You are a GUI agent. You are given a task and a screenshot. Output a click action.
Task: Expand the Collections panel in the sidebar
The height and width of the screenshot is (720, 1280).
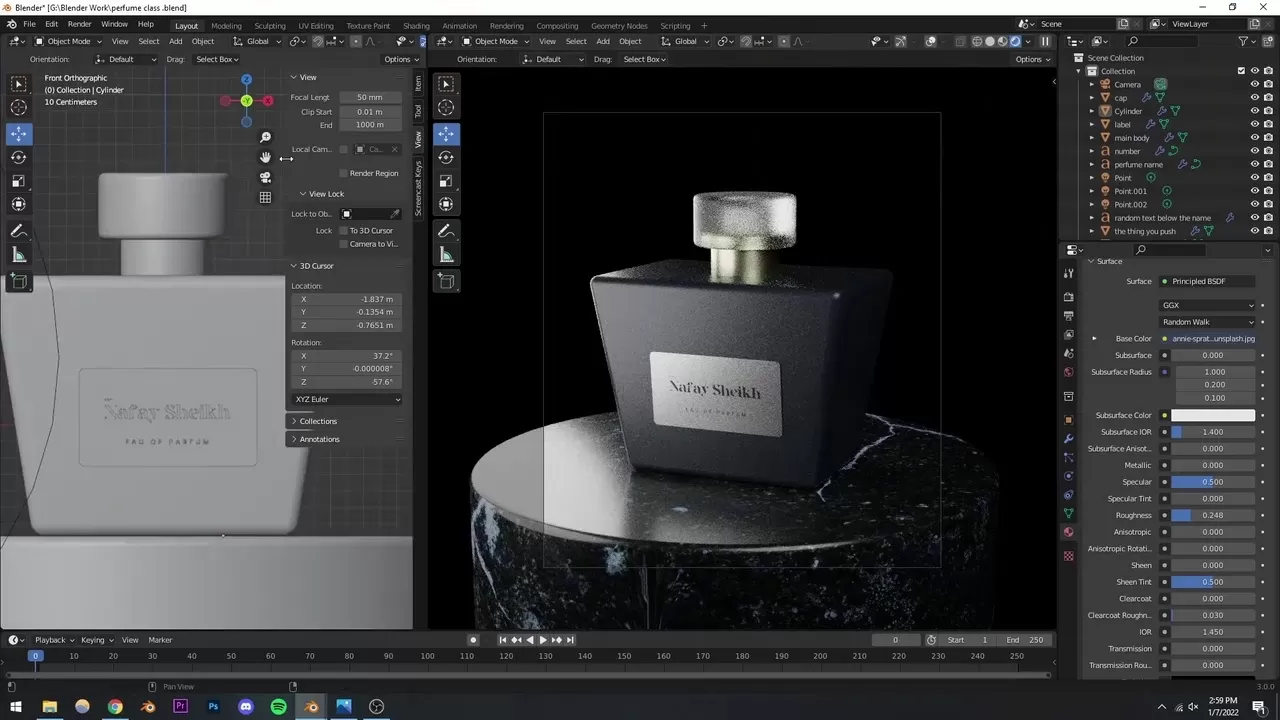(316, 421)
